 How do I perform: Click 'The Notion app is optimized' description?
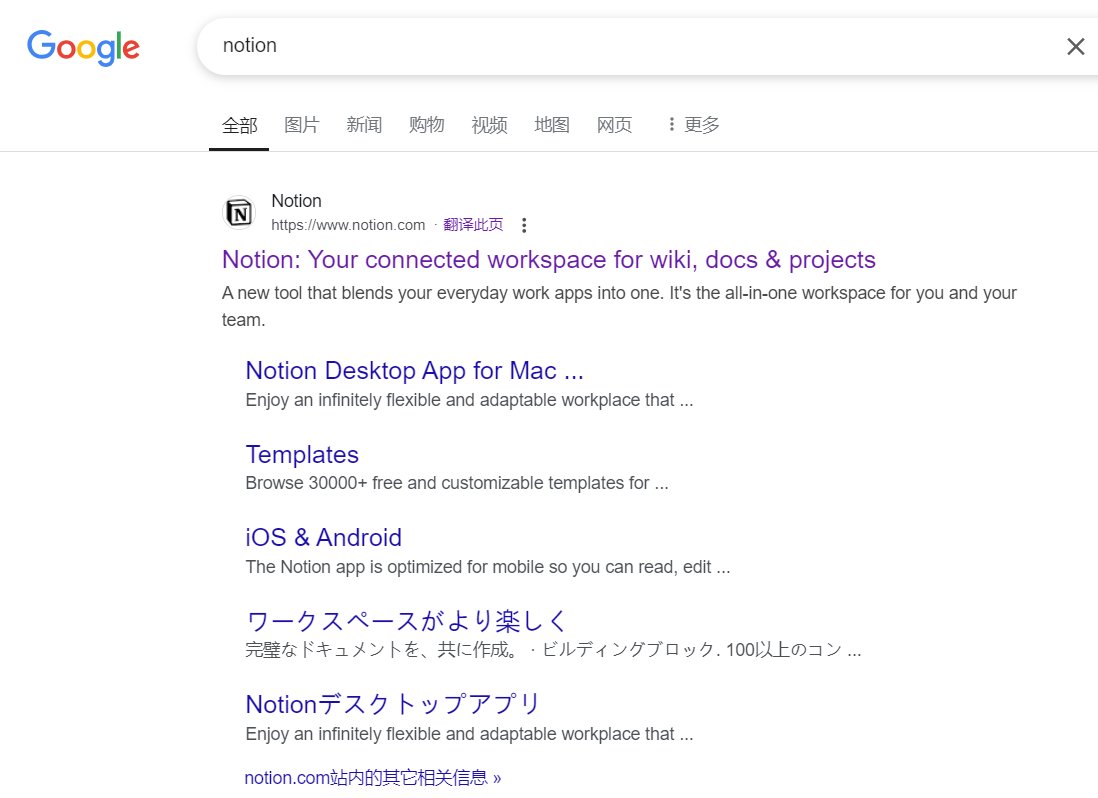tap(487, 567)
